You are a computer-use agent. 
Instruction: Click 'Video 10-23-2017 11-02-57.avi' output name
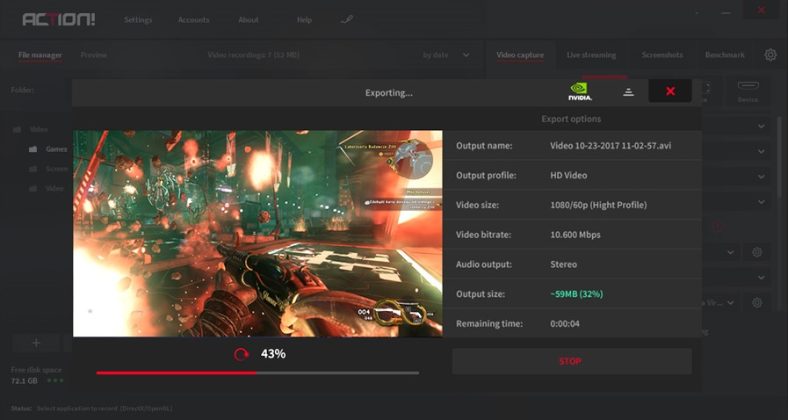click(611, 146)
